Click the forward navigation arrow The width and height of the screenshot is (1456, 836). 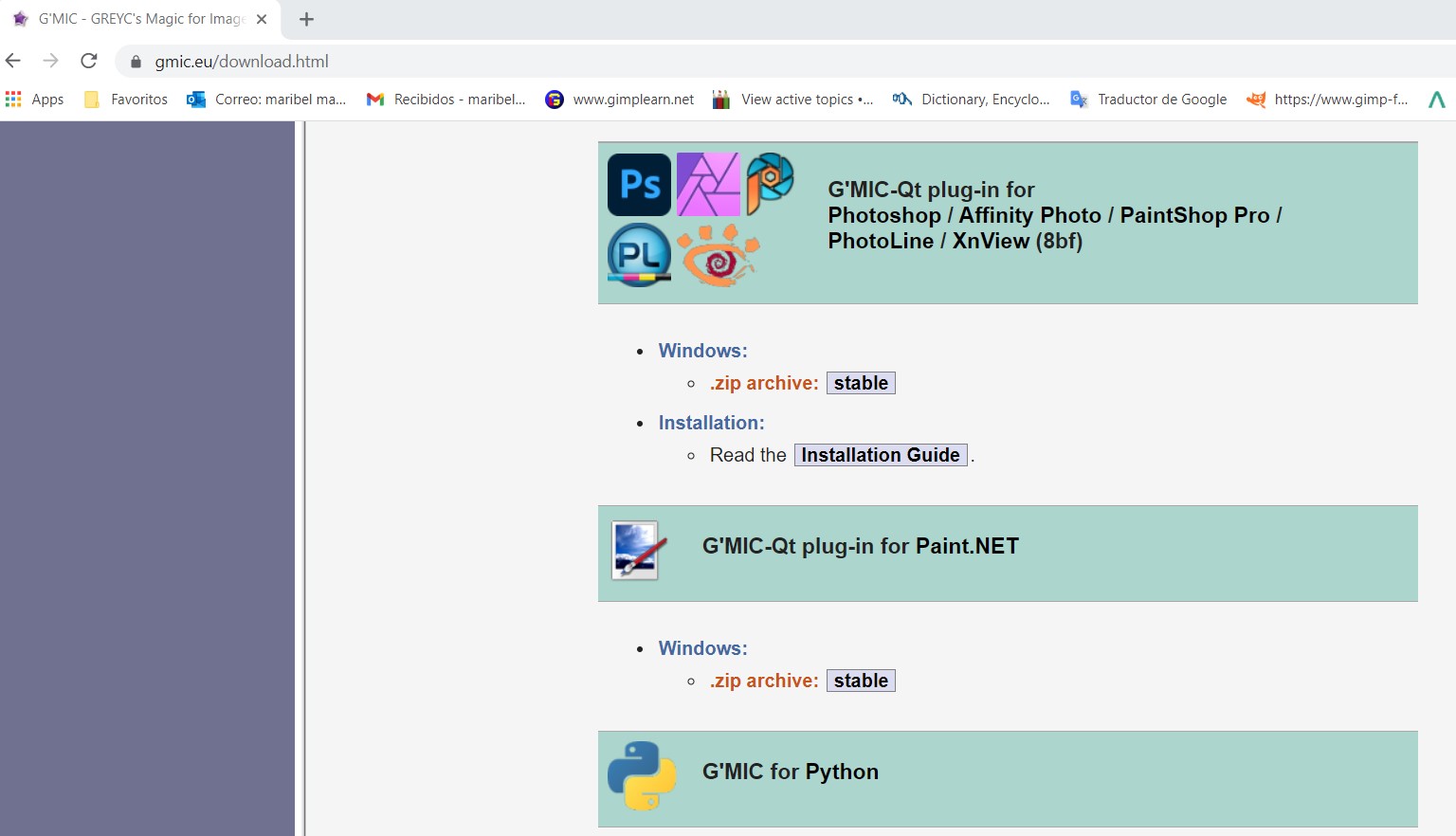[x=51, y=61]
